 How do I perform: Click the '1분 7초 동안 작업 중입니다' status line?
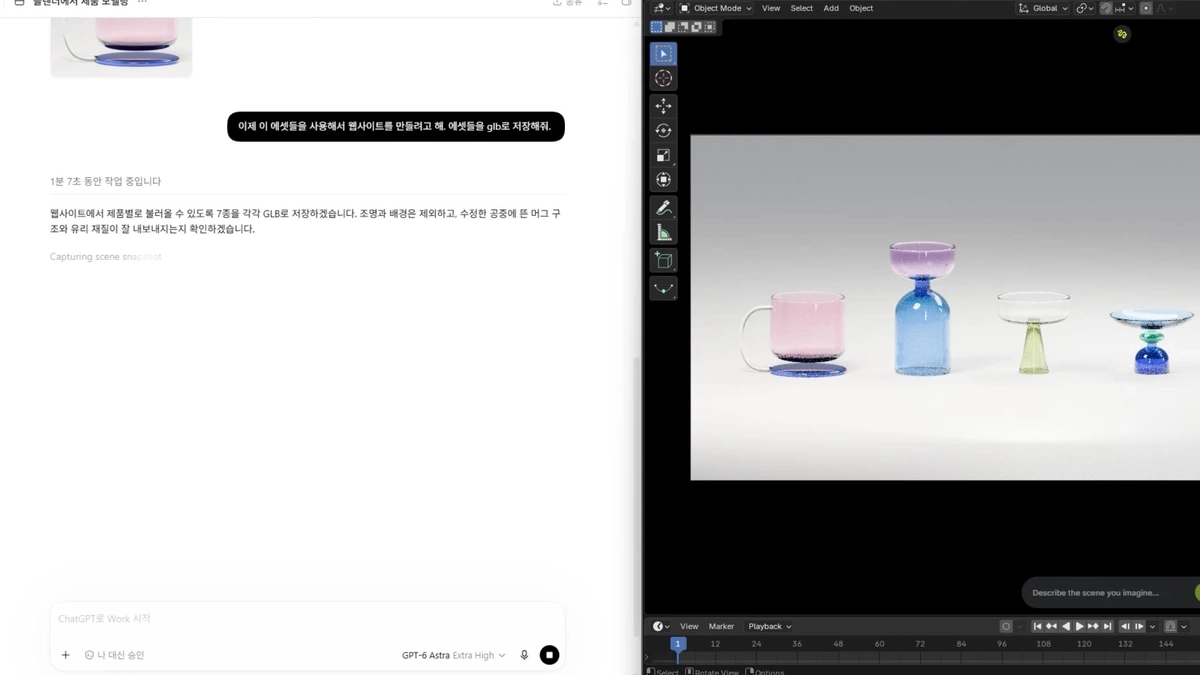tap(105, 181)
